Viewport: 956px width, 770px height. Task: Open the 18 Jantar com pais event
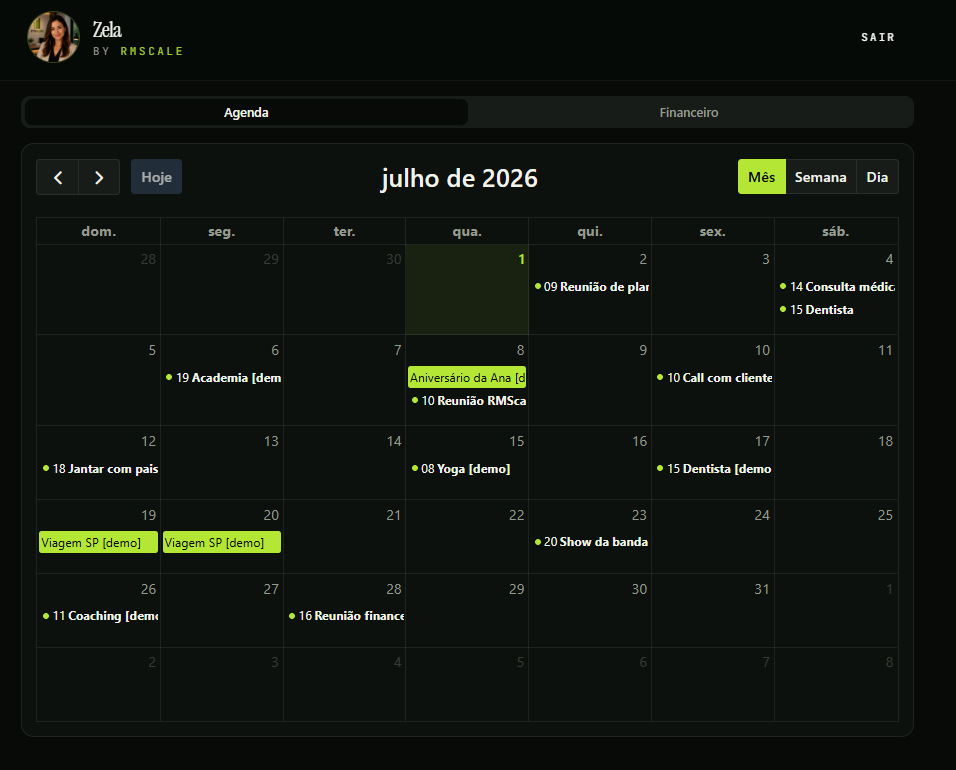point(99,469)
